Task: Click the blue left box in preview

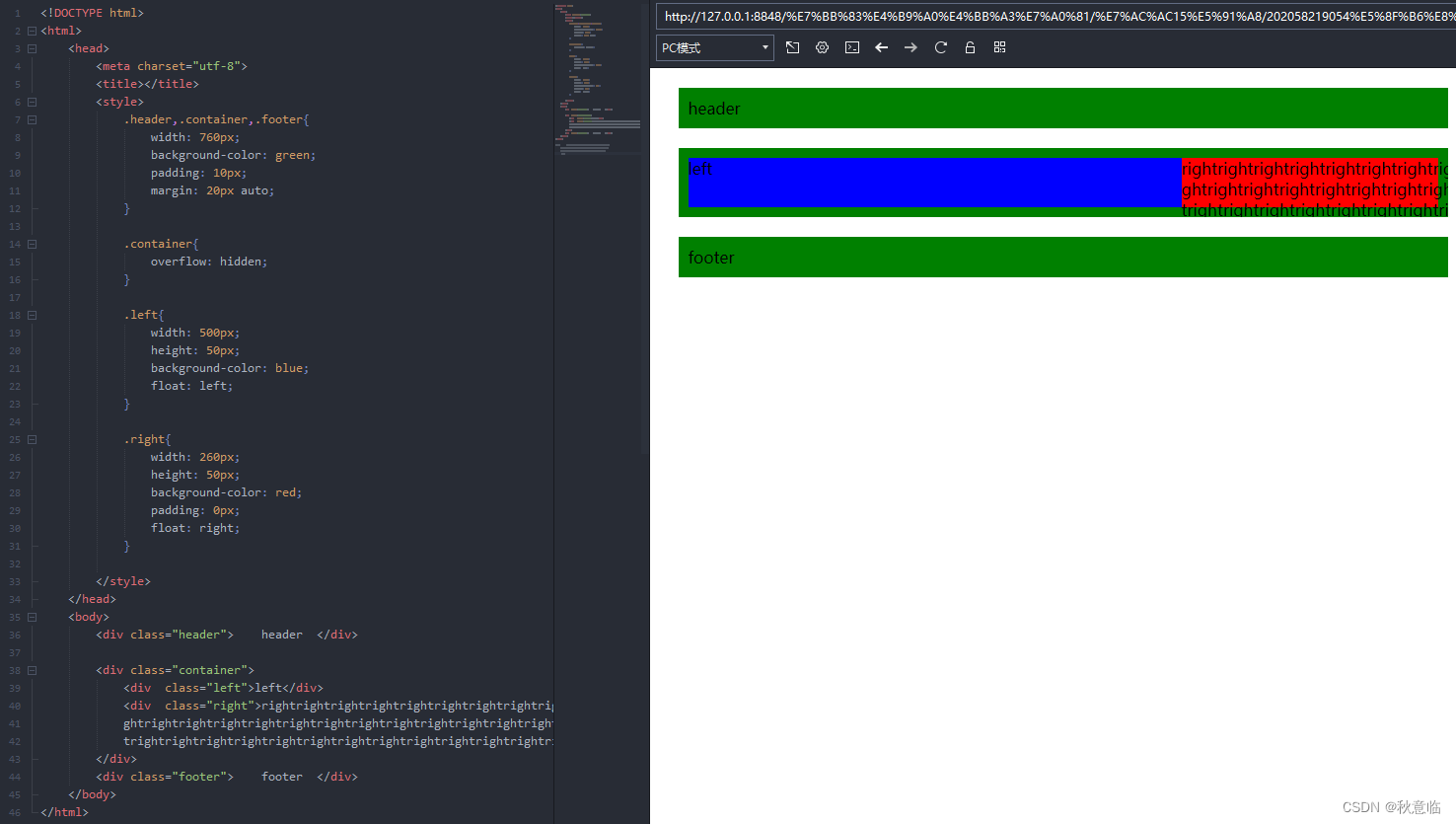Action: pyautogui.click(x=934, y=183)
